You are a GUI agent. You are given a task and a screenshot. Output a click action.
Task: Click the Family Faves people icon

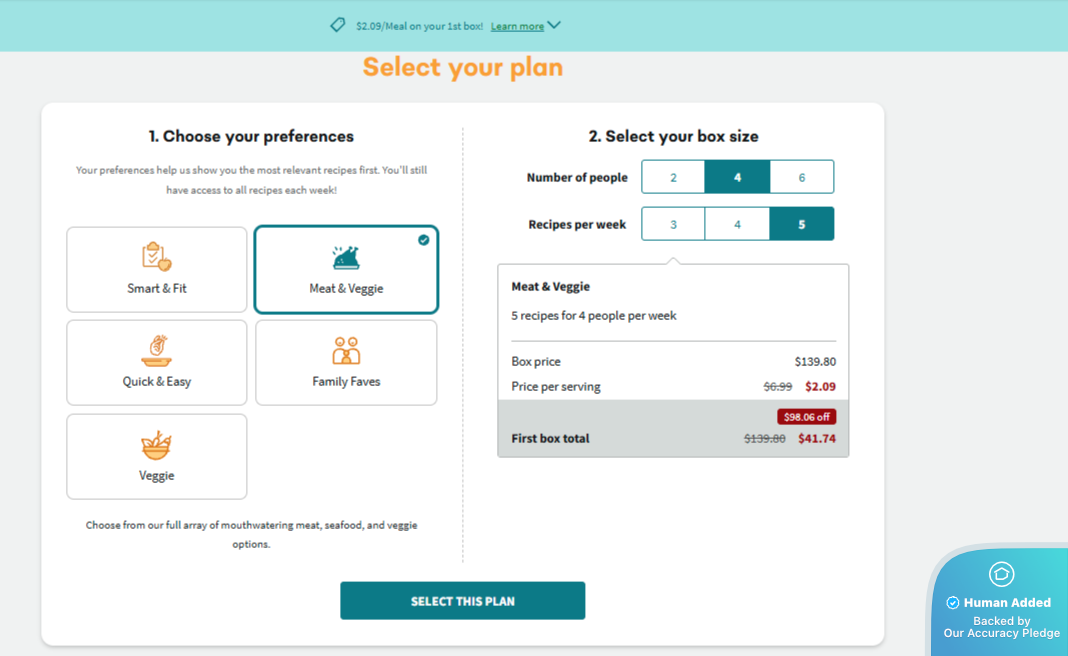[346, 351]
